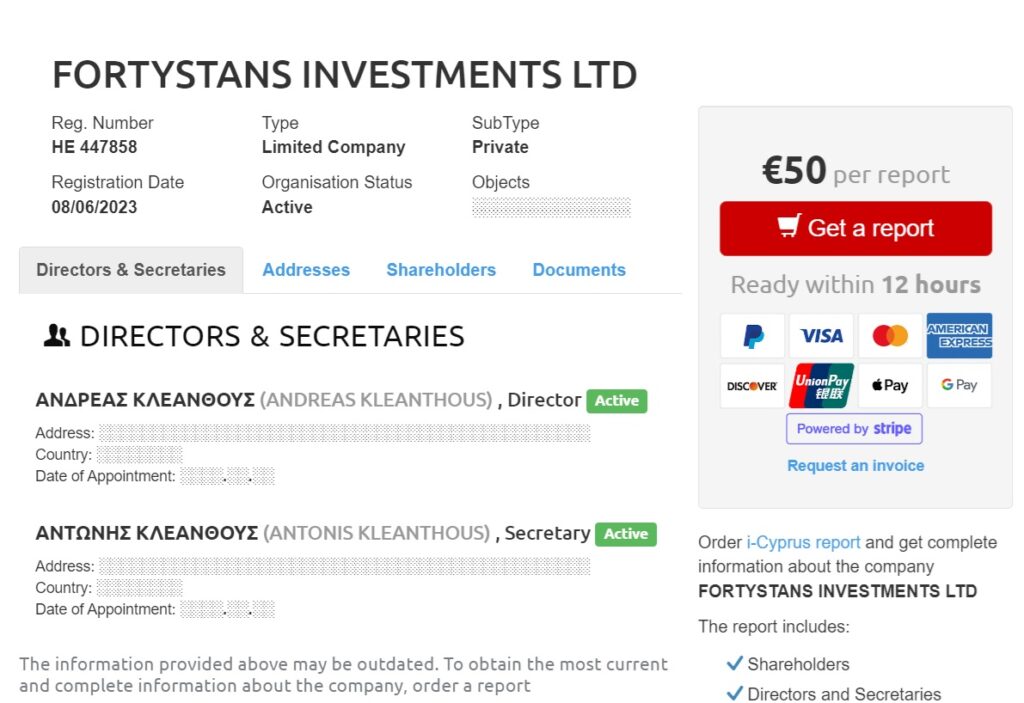
Task: Click the American Express icon
Action: [959, 336]
